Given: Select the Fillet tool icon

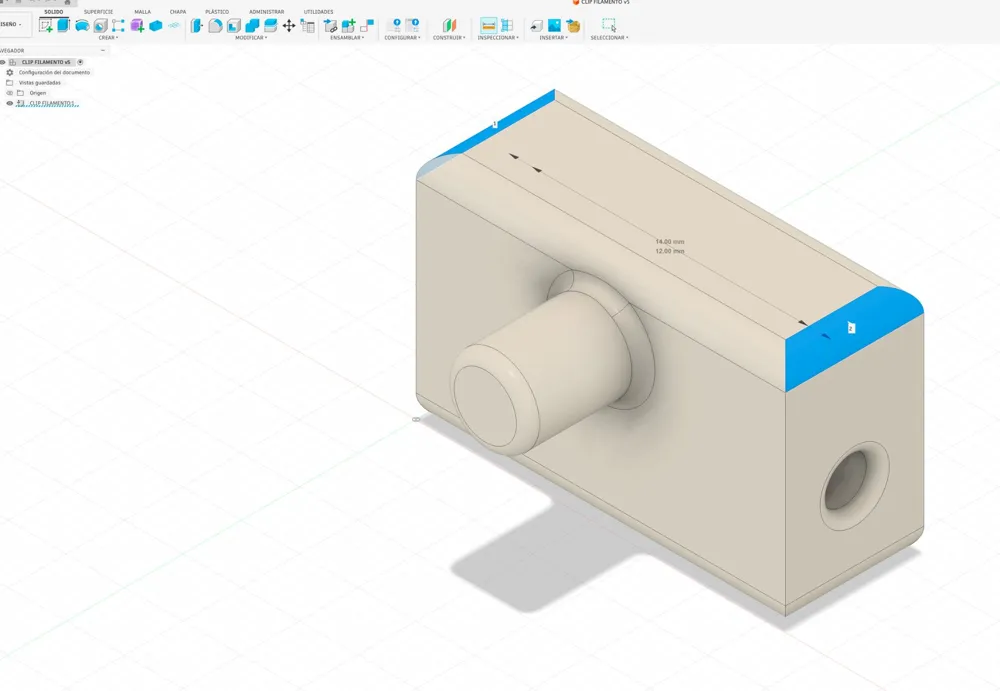Looking at the screenshot, I should 215,26.
